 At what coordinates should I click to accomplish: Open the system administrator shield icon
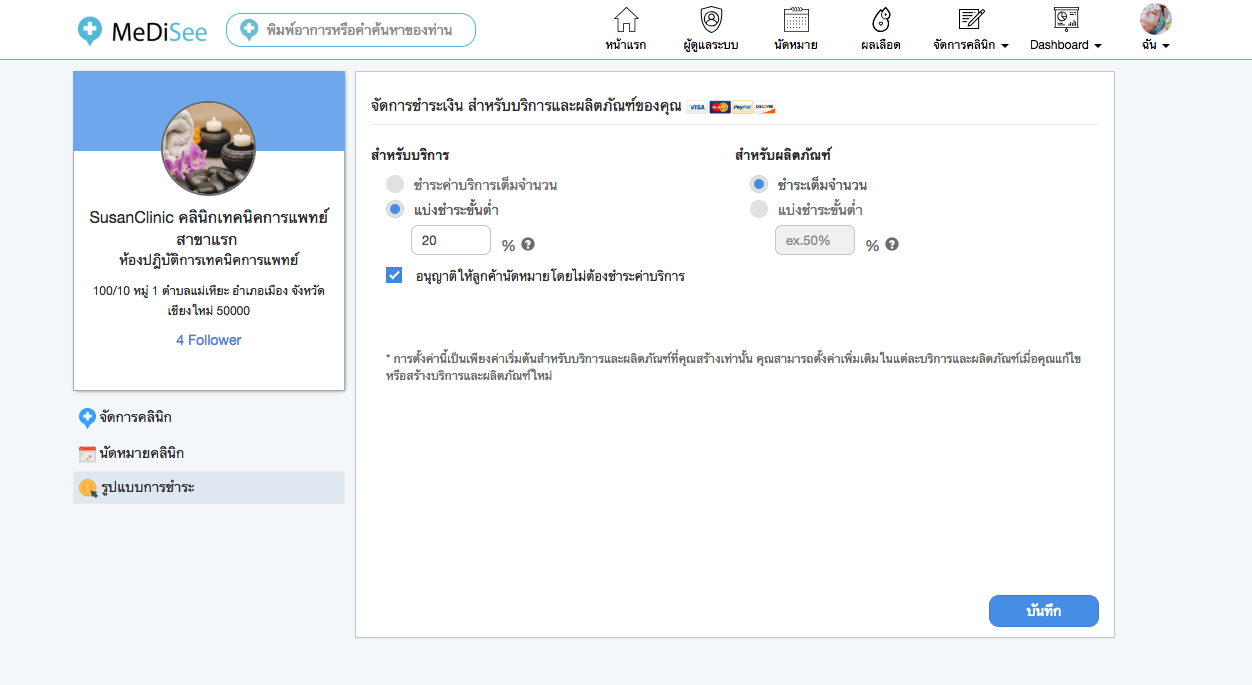click(711, 21)
